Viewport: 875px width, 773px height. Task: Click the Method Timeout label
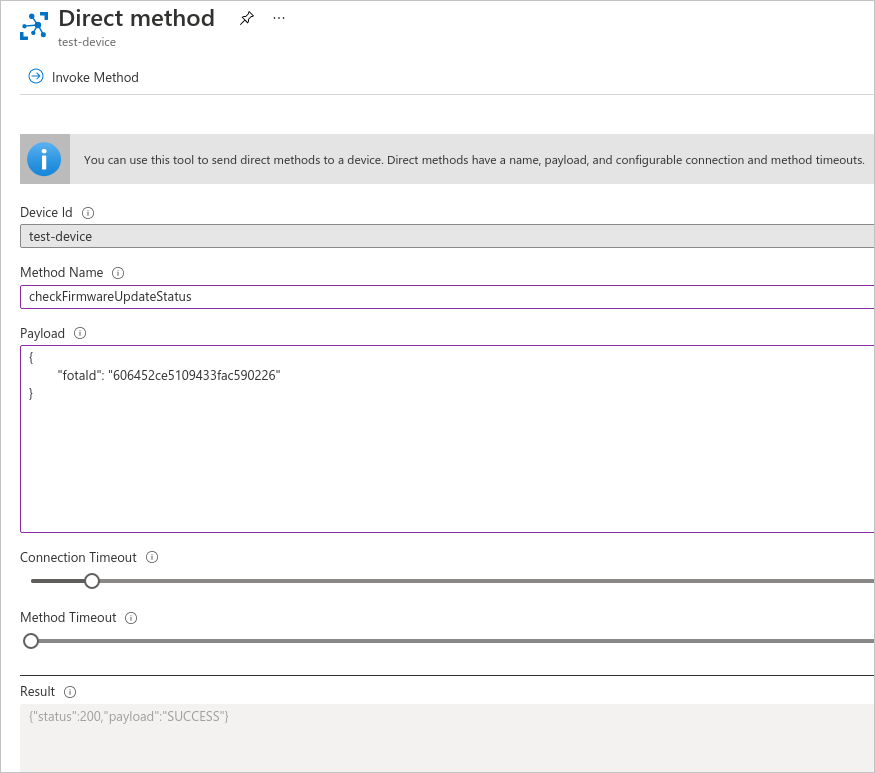[68, 617]
